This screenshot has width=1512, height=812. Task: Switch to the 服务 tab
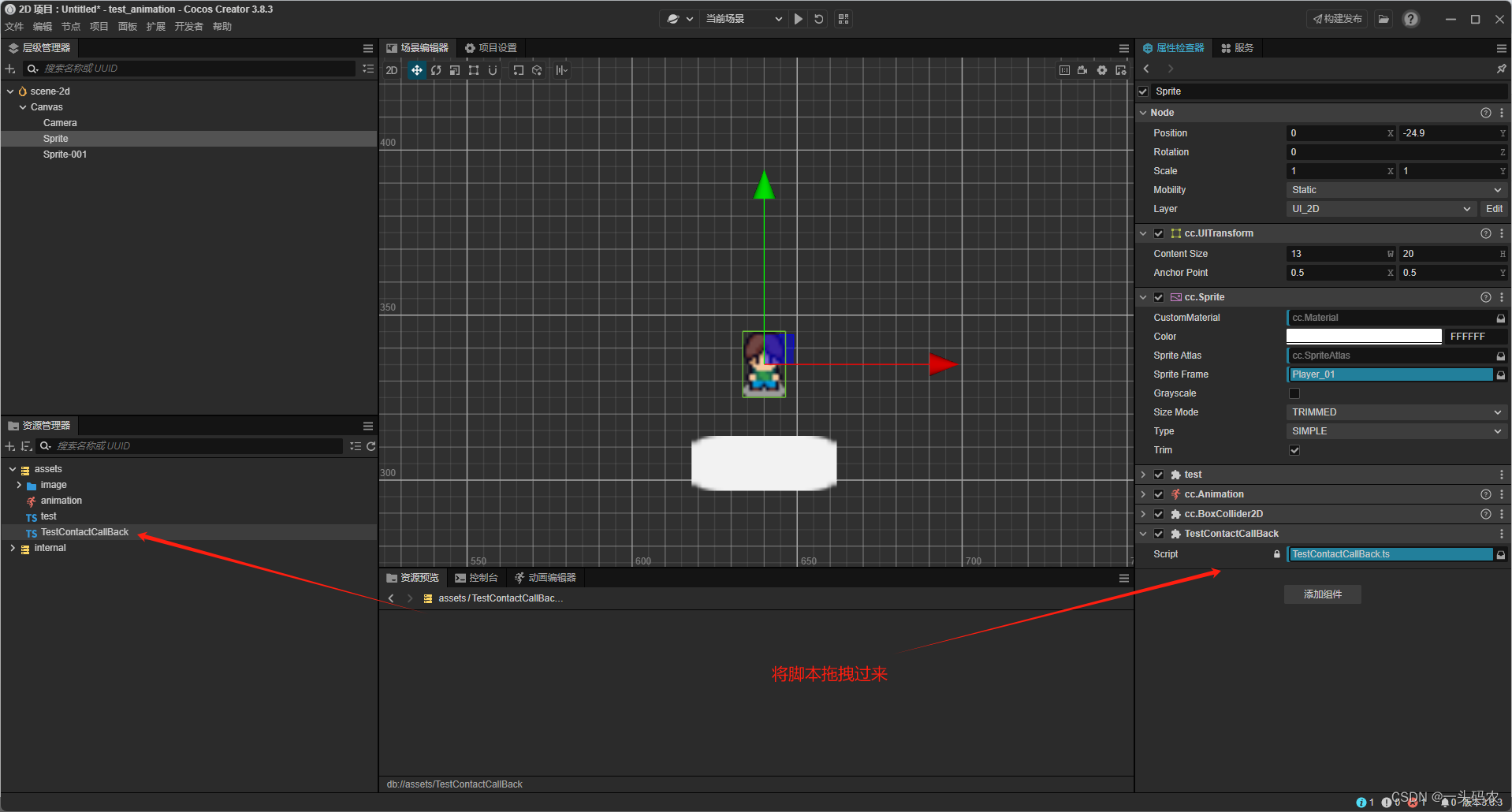click(1238, 48)
